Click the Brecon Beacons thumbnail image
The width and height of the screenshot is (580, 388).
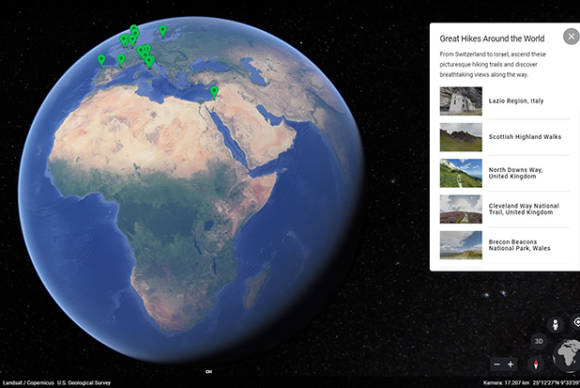461,245
